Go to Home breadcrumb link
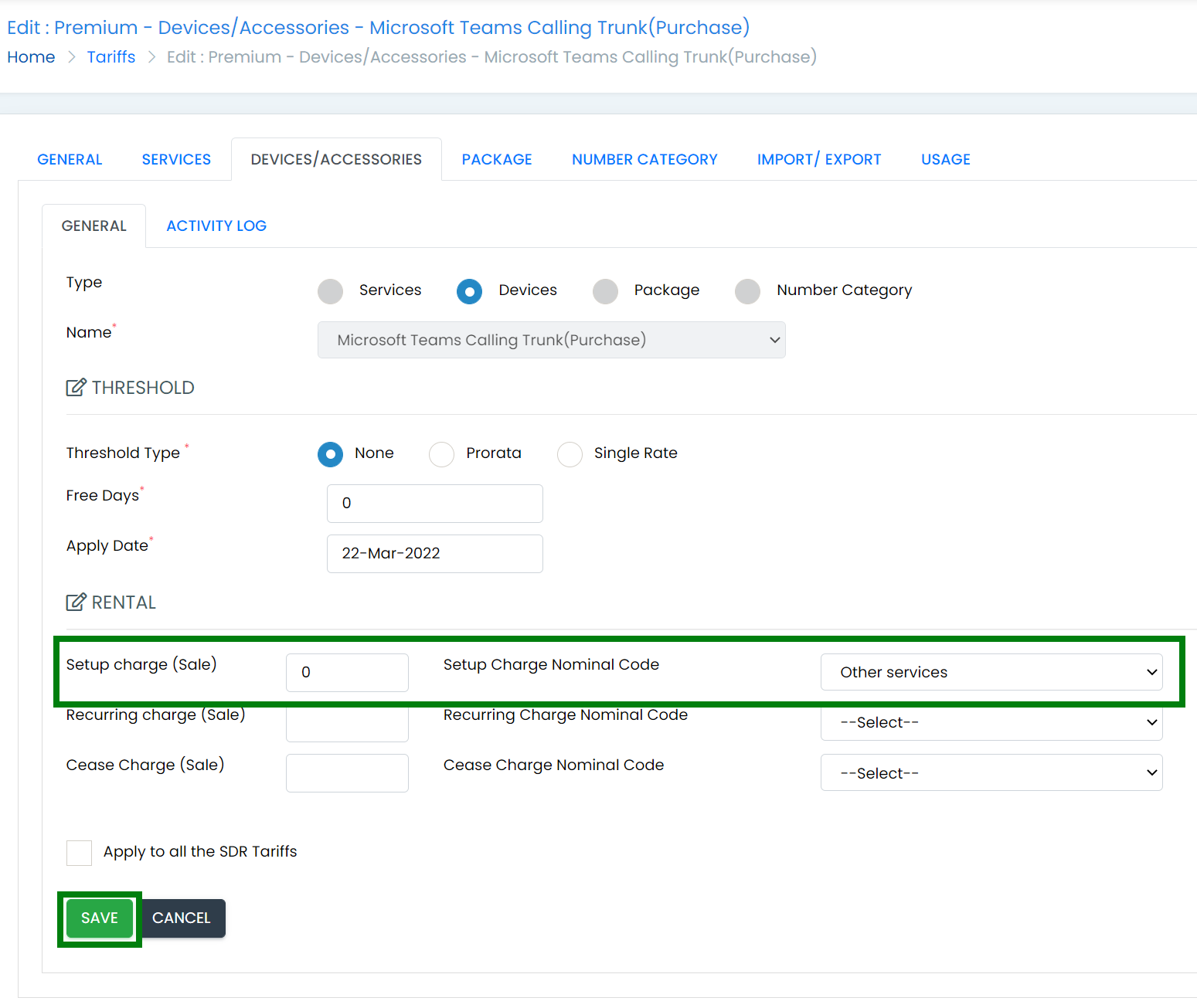This screenshot has height=1008, width=1197. (x=31, y=57)
